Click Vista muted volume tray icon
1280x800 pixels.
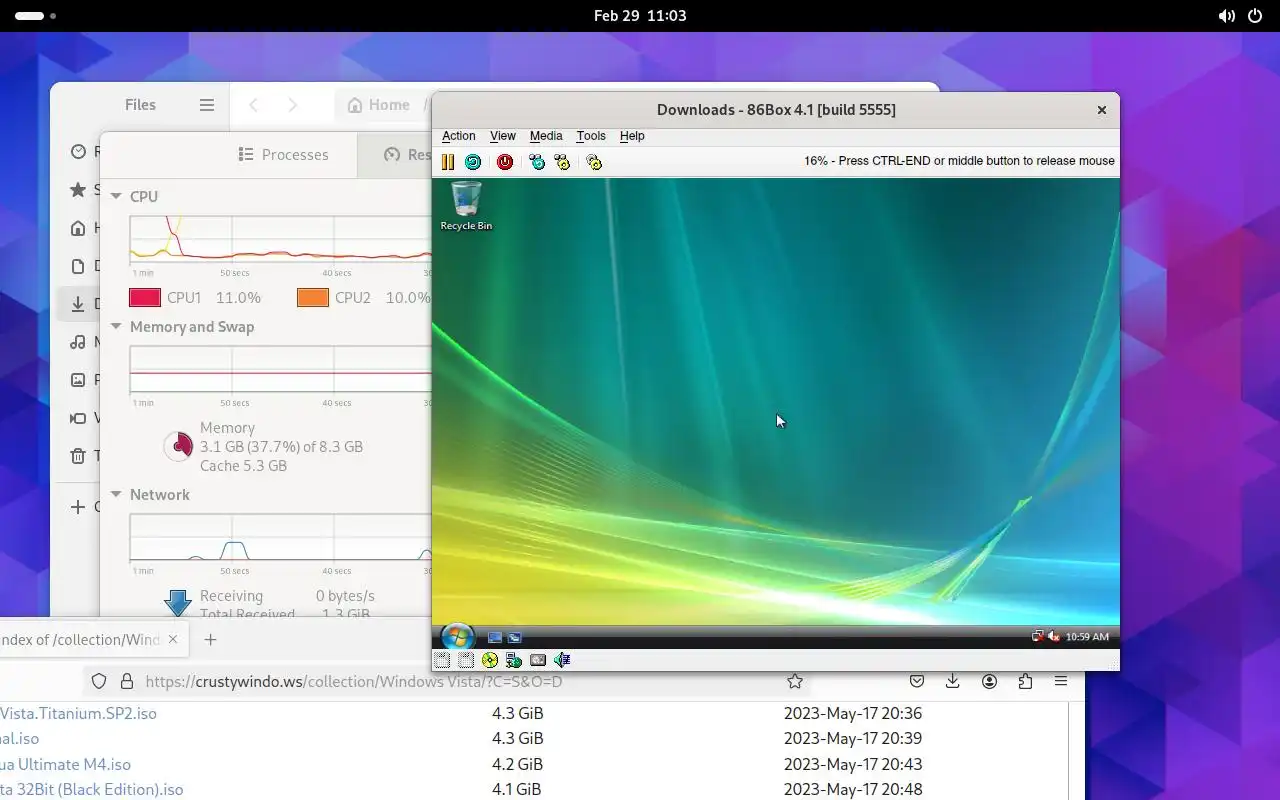coord(1053,636)
